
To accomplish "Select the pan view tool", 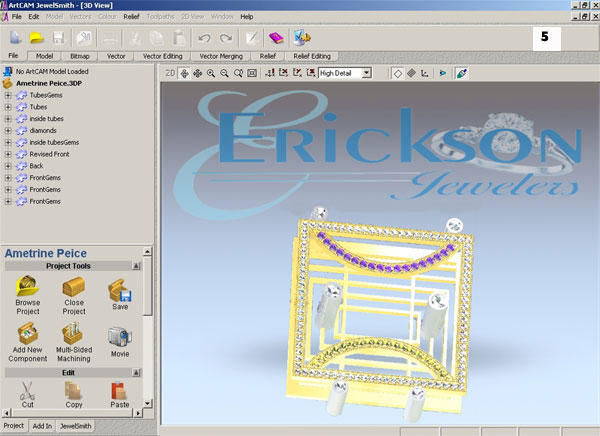I will pos(197,73).
